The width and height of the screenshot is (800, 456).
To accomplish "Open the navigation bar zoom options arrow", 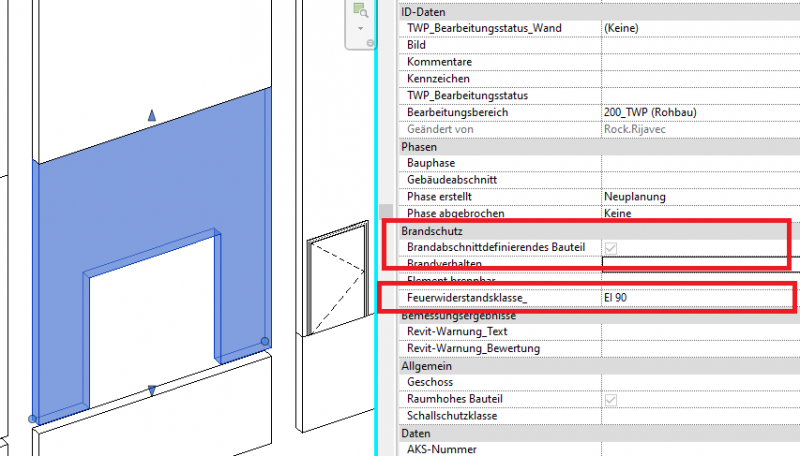I will coord(359,28).
